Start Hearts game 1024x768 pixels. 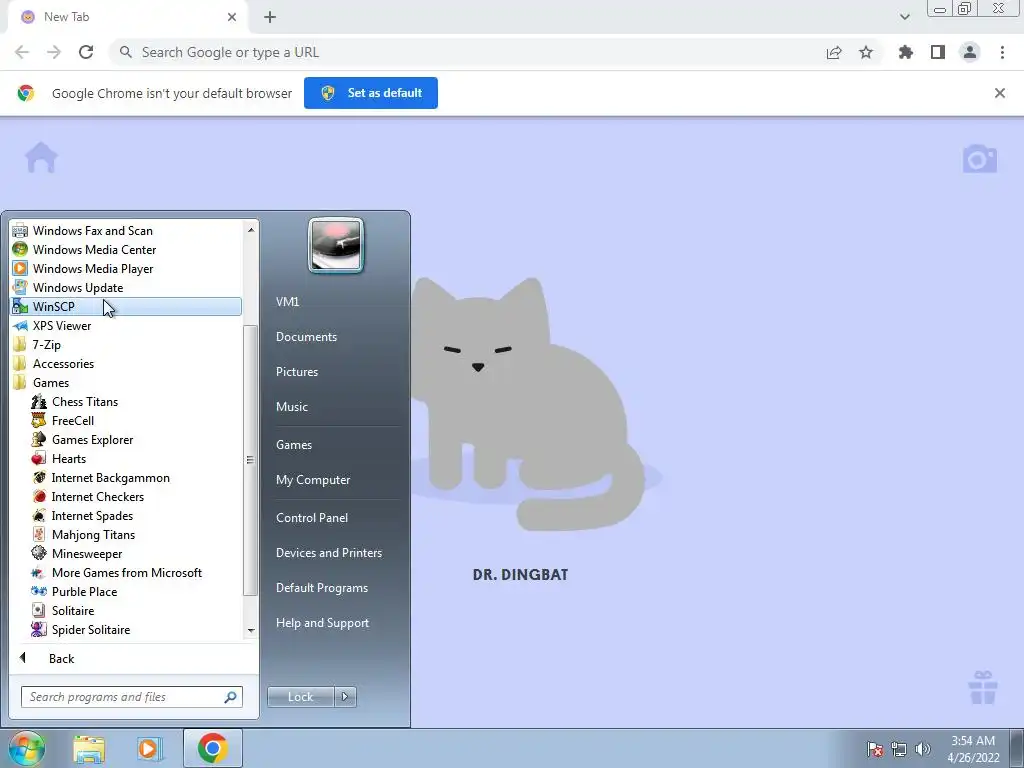pyautogui.click(x=69, y=458)
